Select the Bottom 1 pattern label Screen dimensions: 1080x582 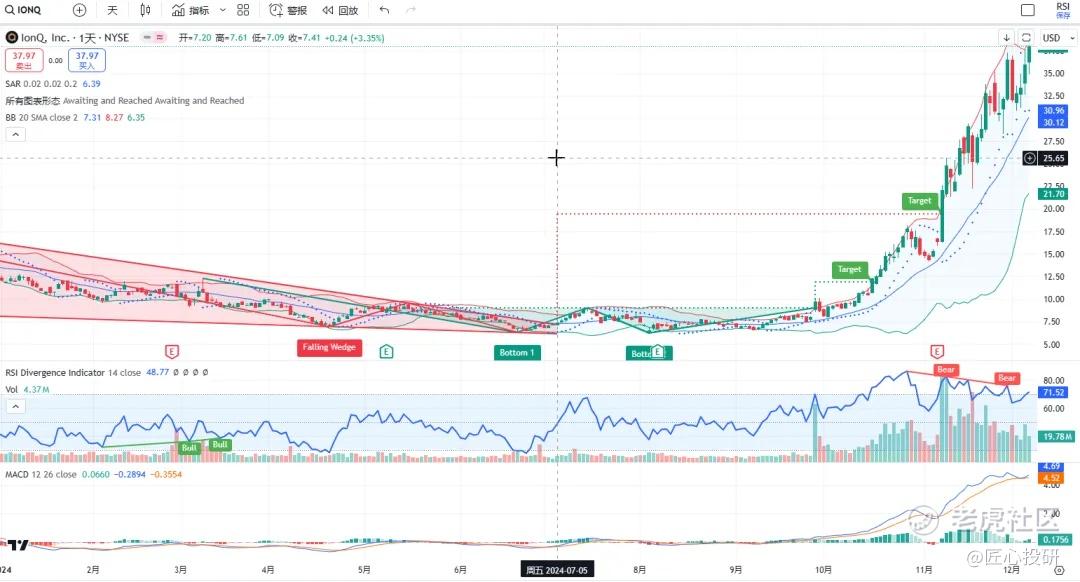517,352
